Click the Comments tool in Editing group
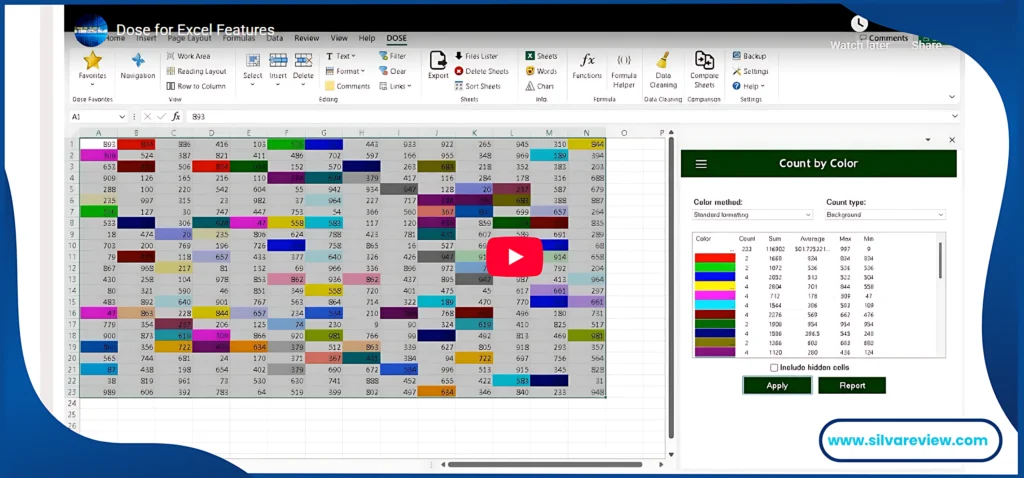 [347, 86]
